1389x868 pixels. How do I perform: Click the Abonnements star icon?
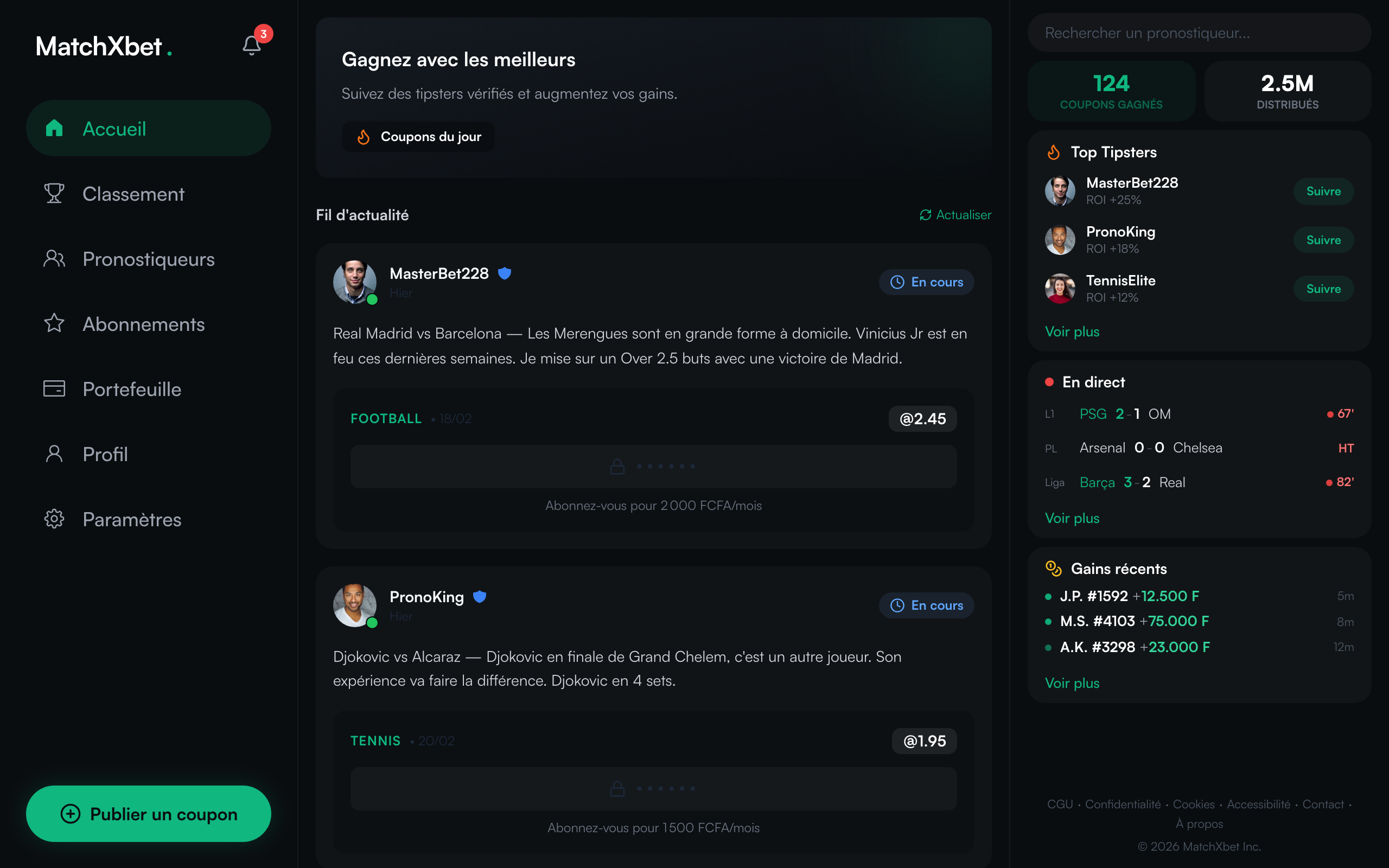point(54,324)
